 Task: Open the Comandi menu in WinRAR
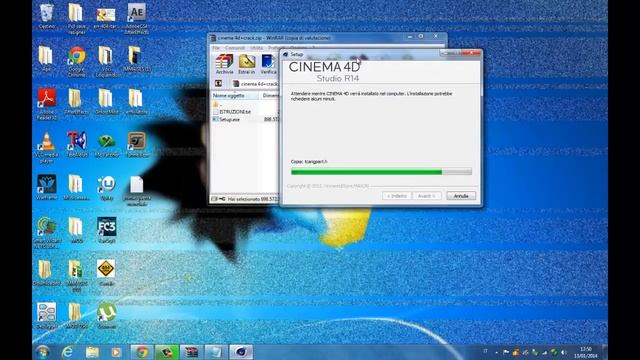coord(235,48)
